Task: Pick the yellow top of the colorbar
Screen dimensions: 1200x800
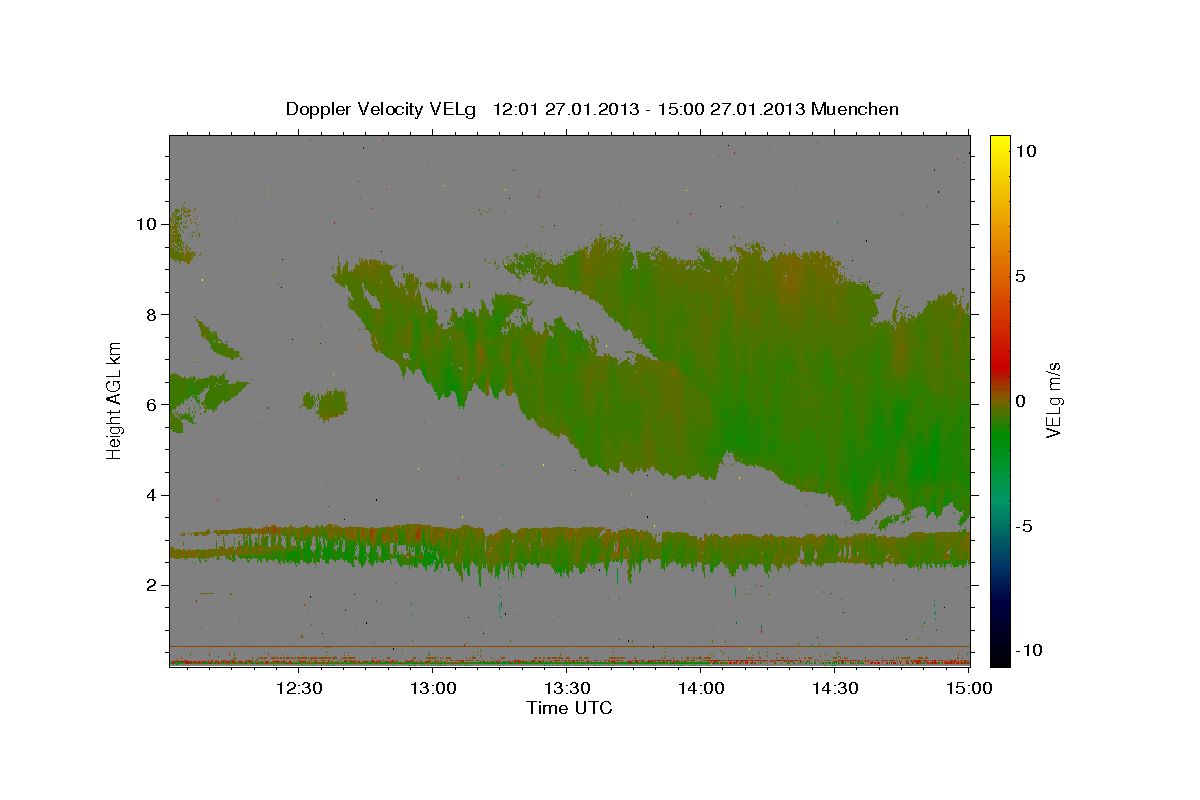Action: click(999, 145)
